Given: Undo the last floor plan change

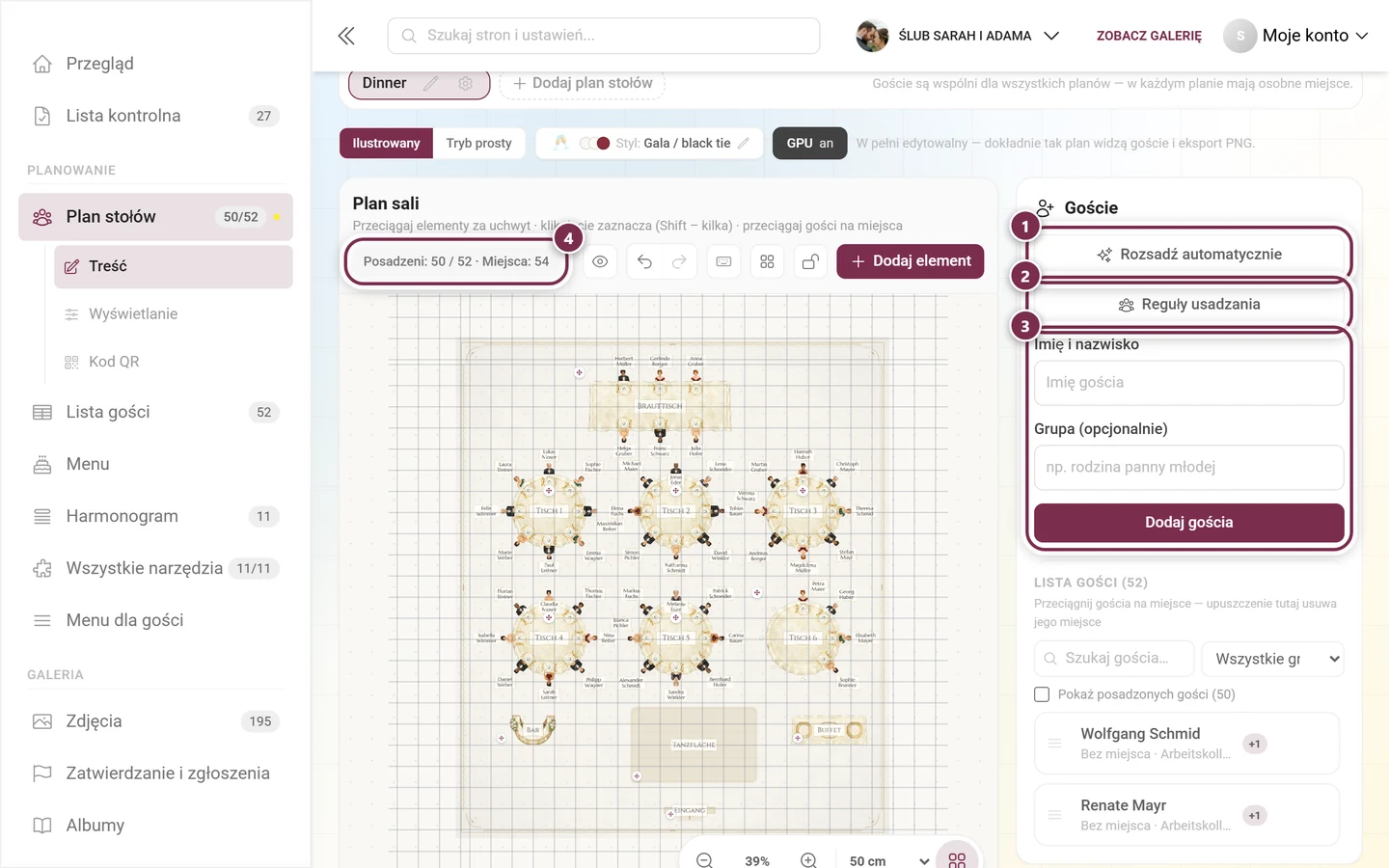Looking at the screenshot, I should pyautogui.click(x=644, y=261).
